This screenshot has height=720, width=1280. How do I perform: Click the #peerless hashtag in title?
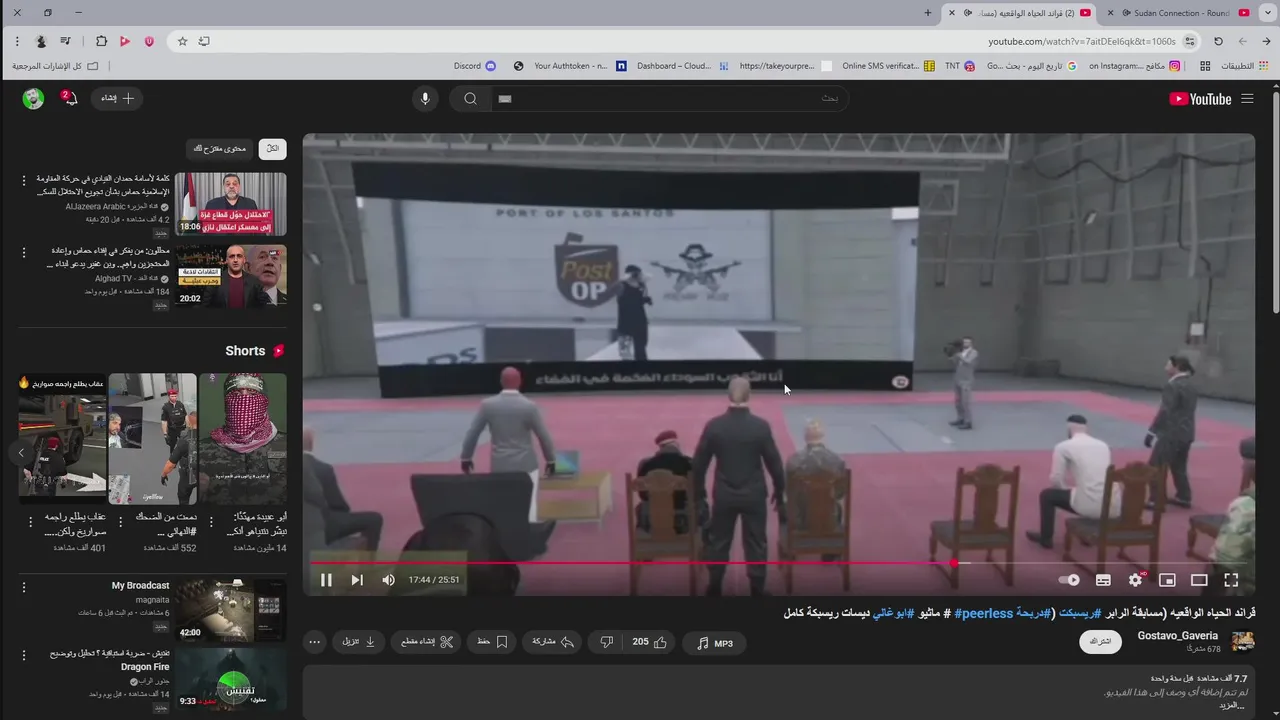click(x=984, y=613)
